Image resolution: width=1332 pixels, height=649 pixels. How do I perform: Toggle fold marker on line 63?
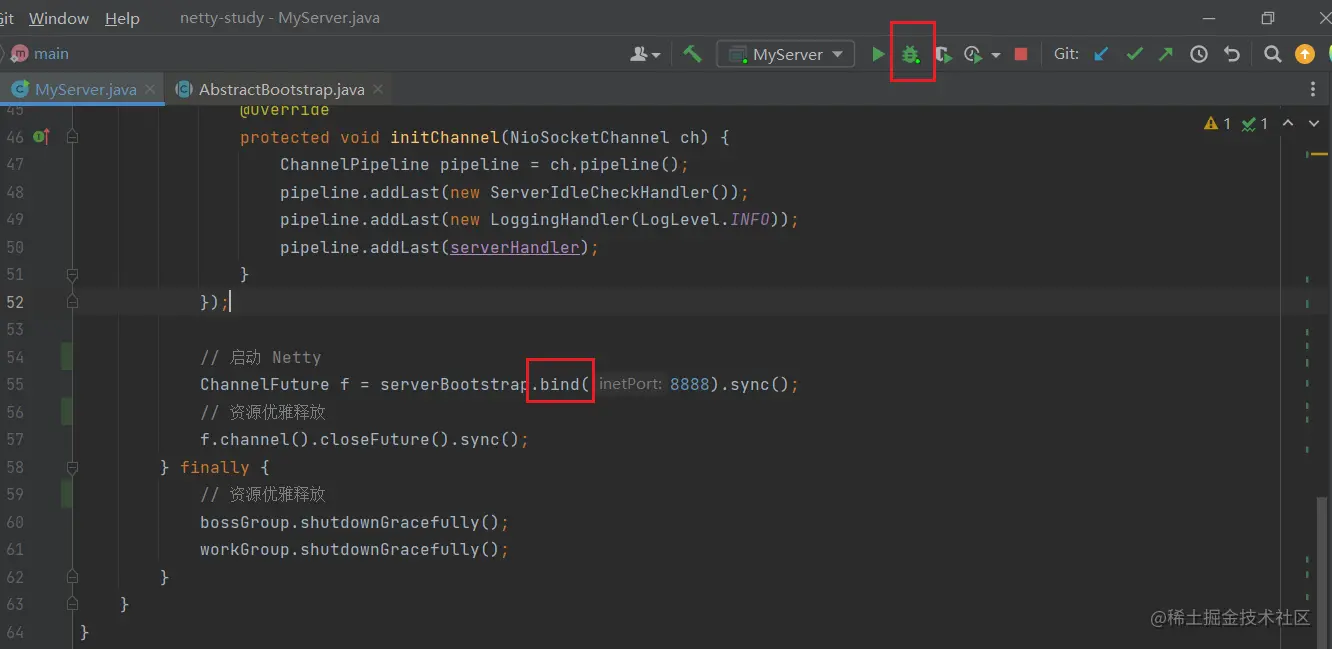[72, 604]
